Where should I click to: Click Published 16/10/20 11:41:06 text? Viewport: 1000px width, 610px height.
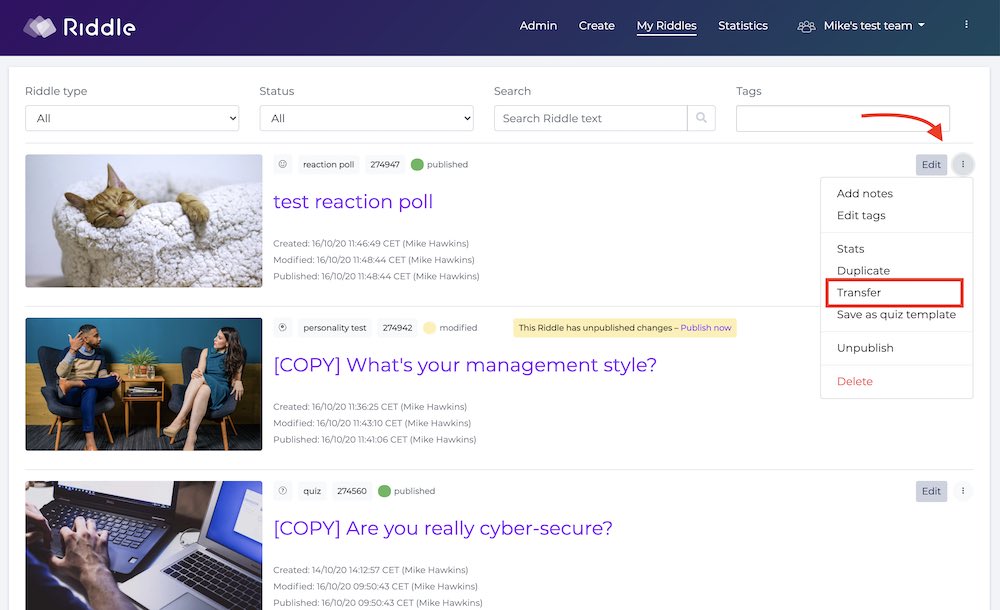click(x=374, y=440)
